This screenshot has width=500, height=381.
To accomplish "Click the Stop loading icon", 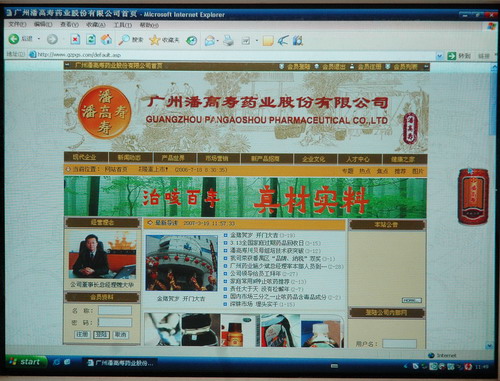I will (75, 40).
